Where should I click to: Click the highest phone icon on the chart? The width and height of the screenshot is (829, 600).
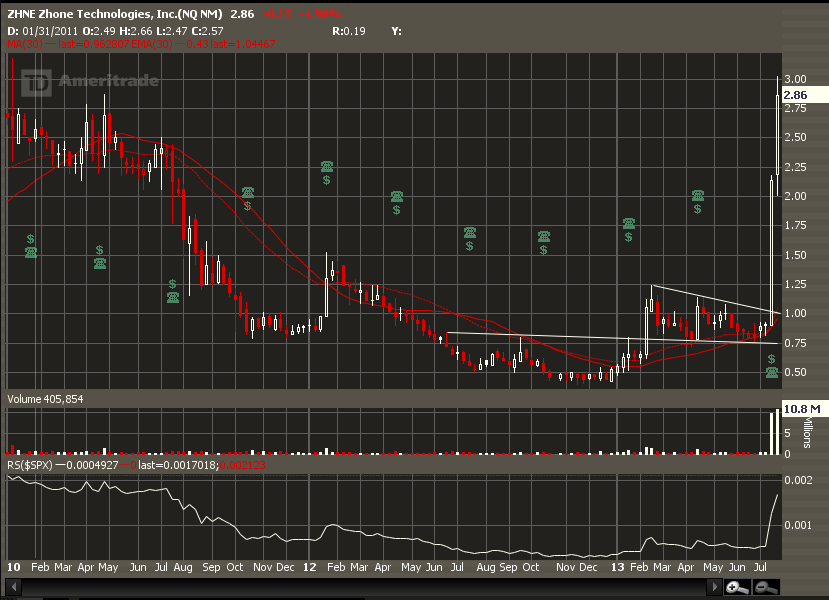(327, 167)
